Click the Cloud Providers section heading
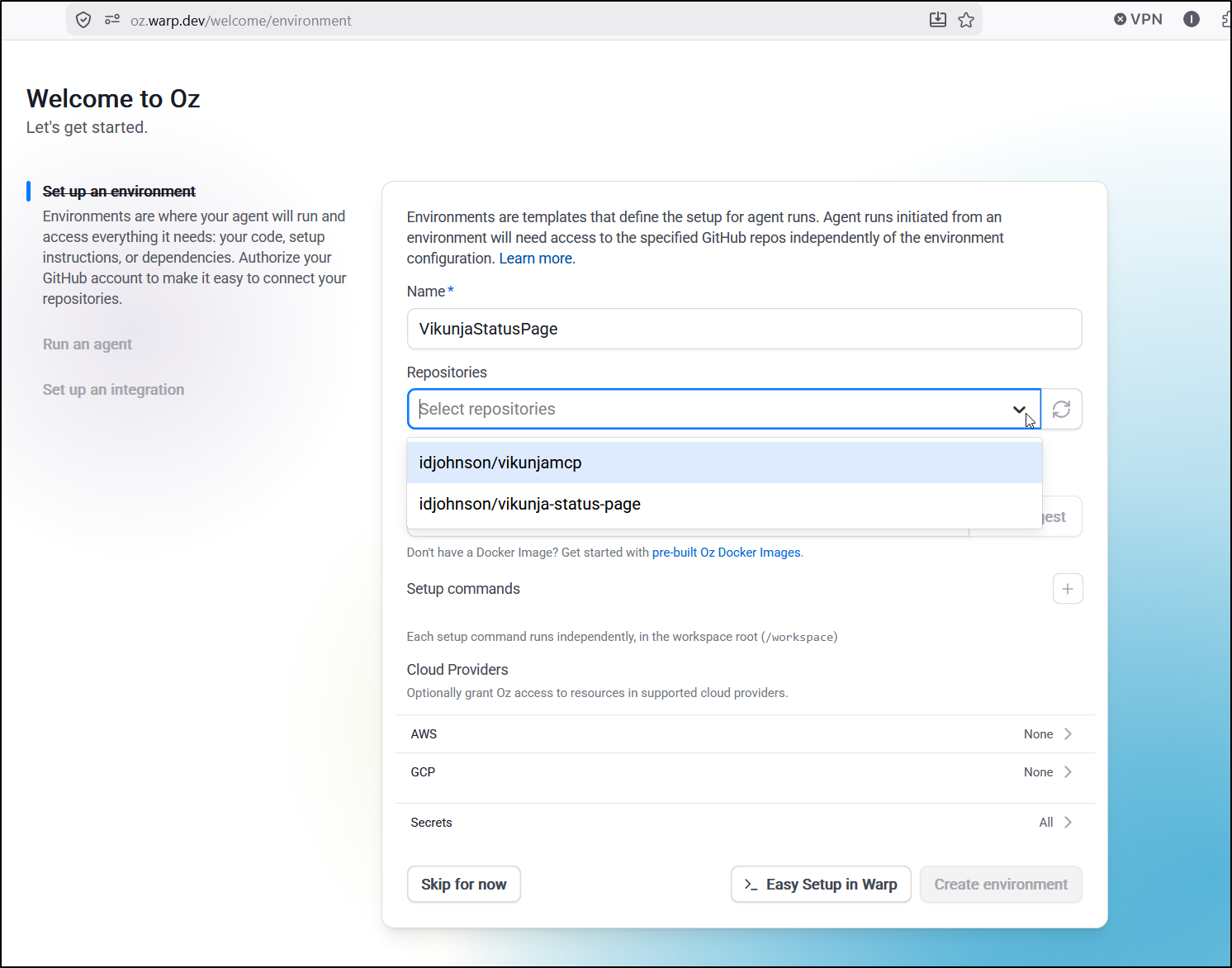 (457, 670)
